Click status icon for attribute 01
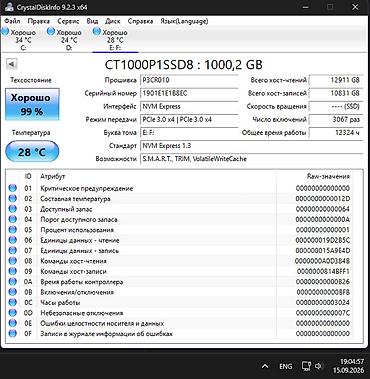Viewport: 370px width, 379px height. (13, 188)
